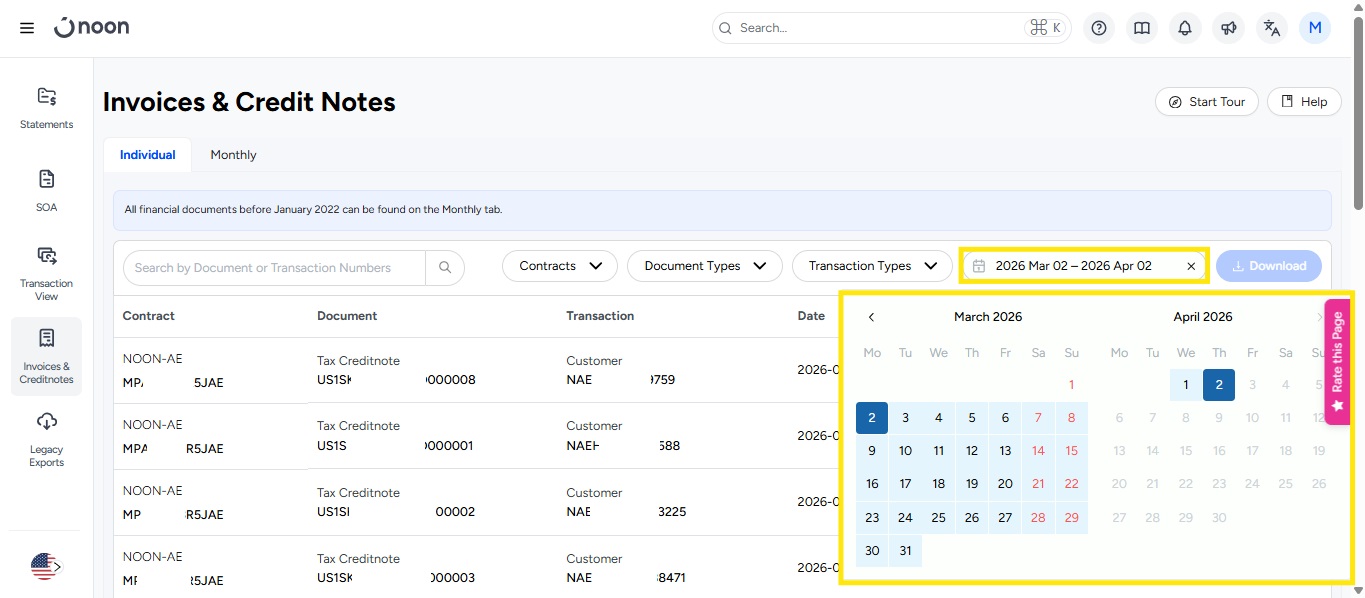Select the Individual tab

tap(148, 155)
